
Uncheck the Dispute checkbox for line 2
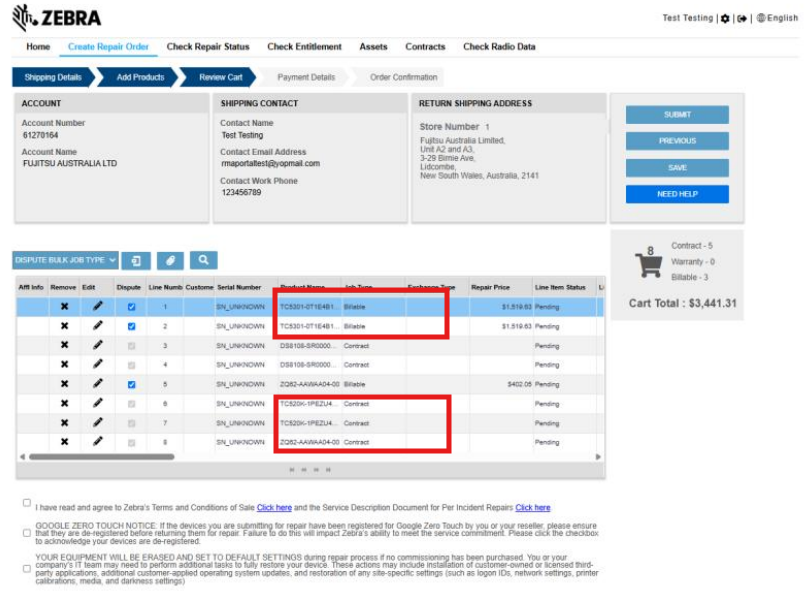(132, 326)
